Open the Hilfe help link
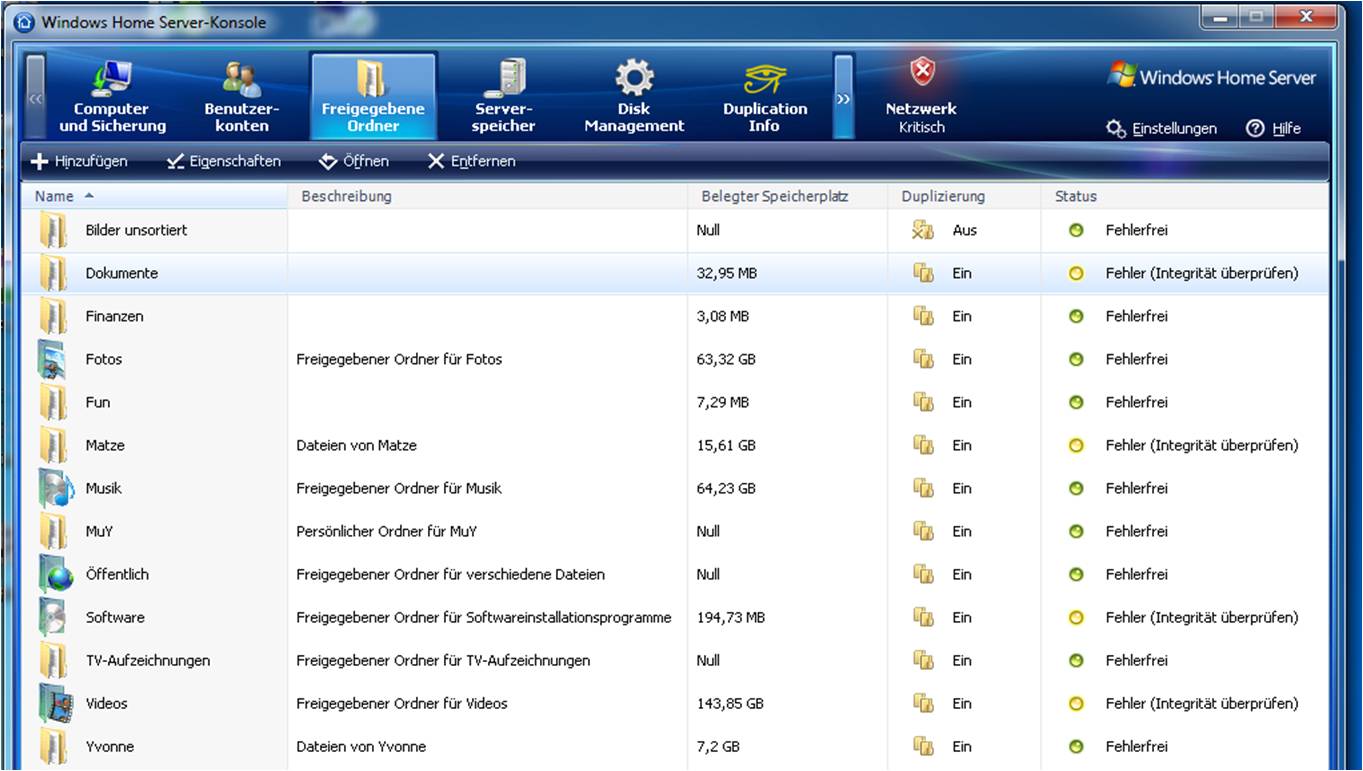The height and width of the screenshot is (771, 1363). (1274, 128)
